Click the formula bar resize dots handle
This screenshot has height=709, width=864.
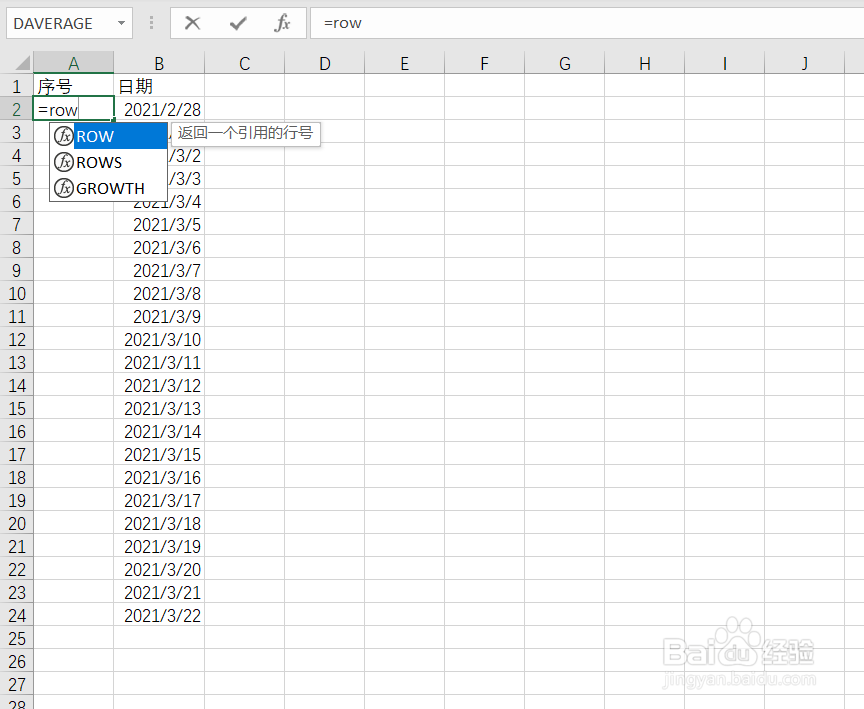(x=151, y=23)
